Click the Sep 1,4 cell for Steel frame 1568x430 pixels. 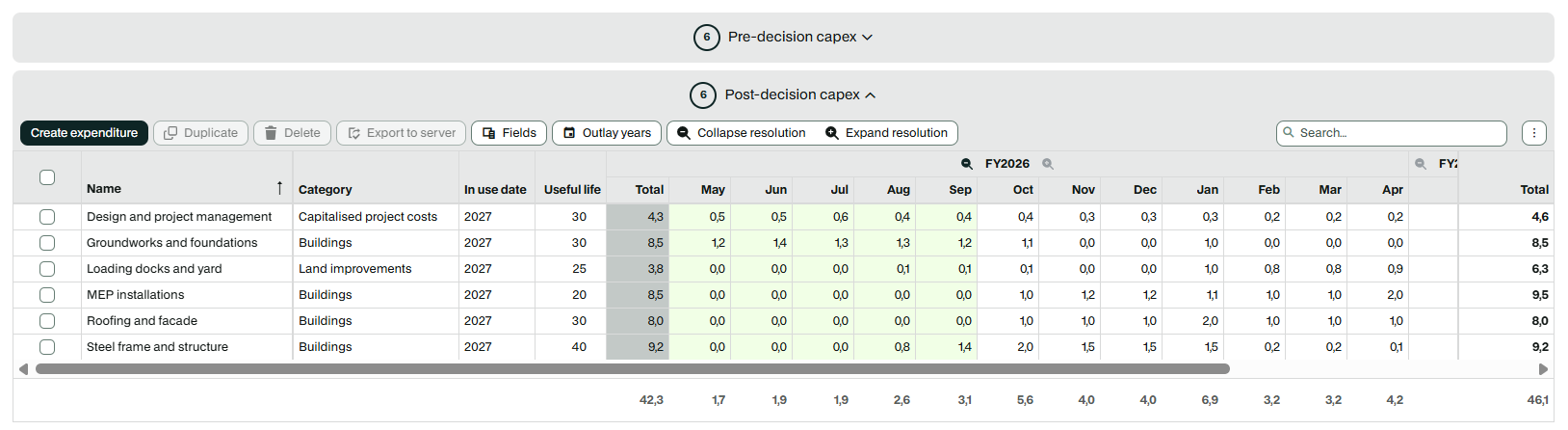[946, 347]
